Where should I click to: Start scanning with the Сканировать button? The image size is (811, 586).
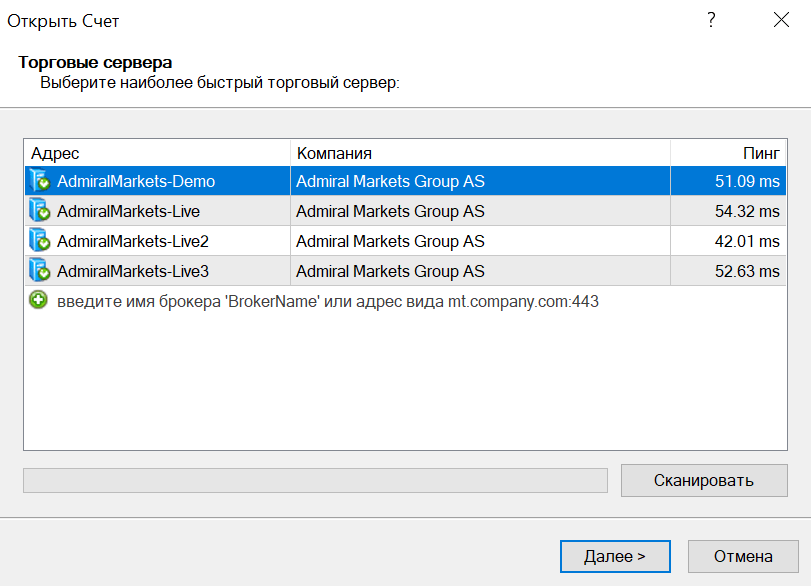click(704, 480)
